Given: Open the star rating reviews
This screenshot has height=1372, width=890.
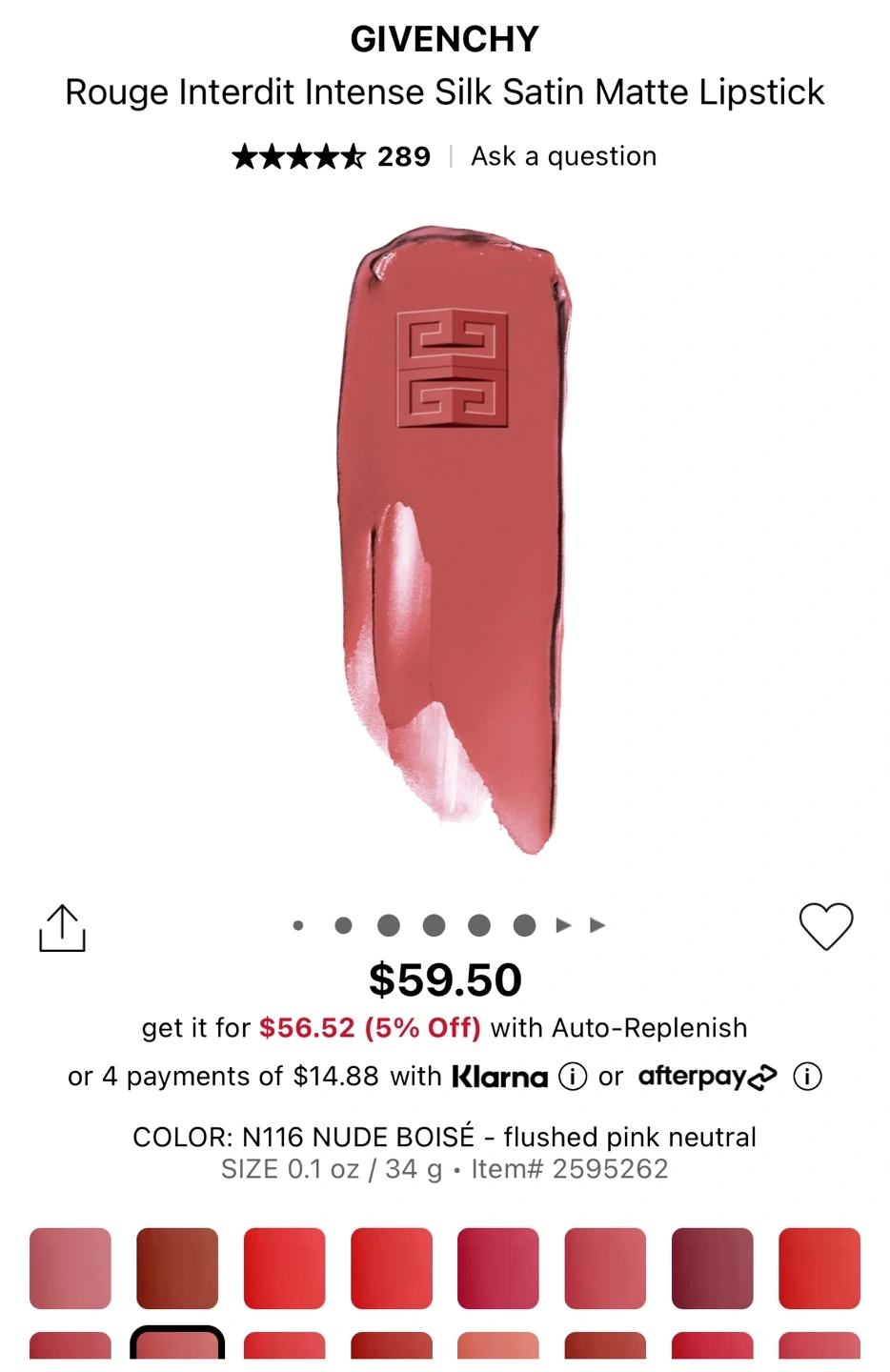Looking at the screenshot, I should point(298,156).
